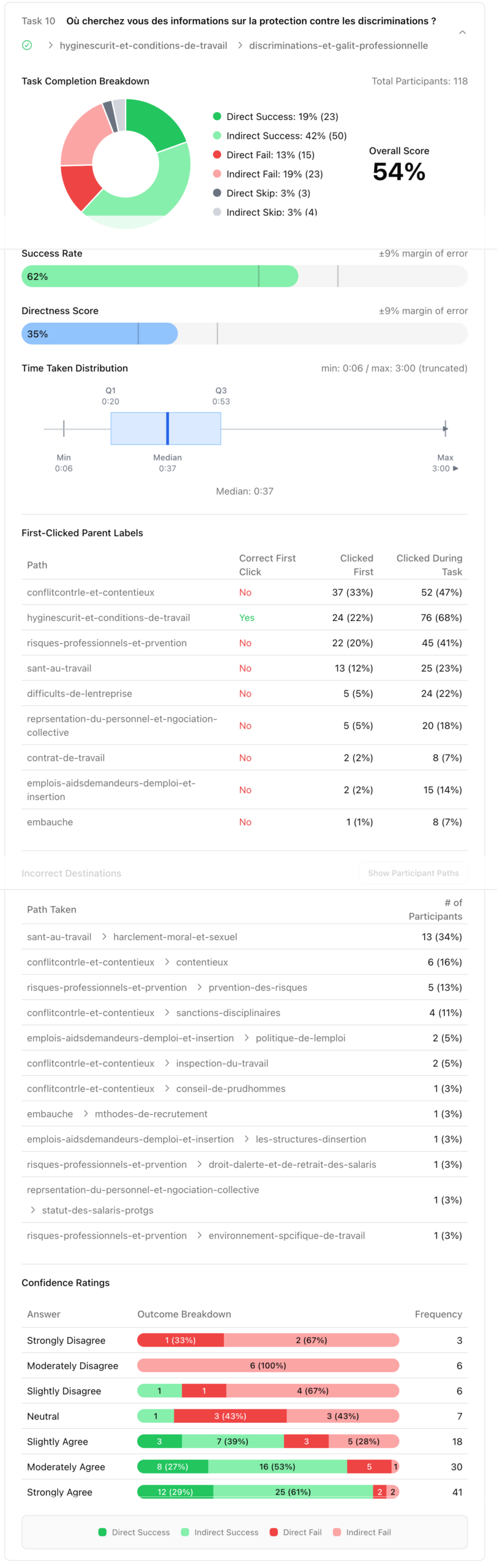
Task: Click the 62% Success Rate bar
Action: [x=159, y=276]
